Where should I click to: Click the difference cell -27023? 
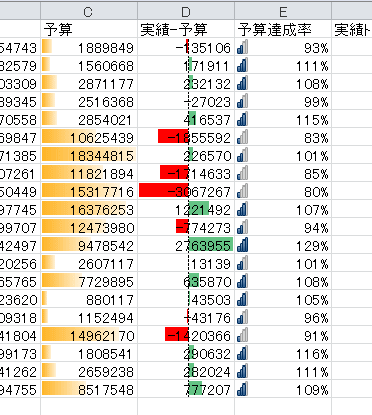(186, 101)
